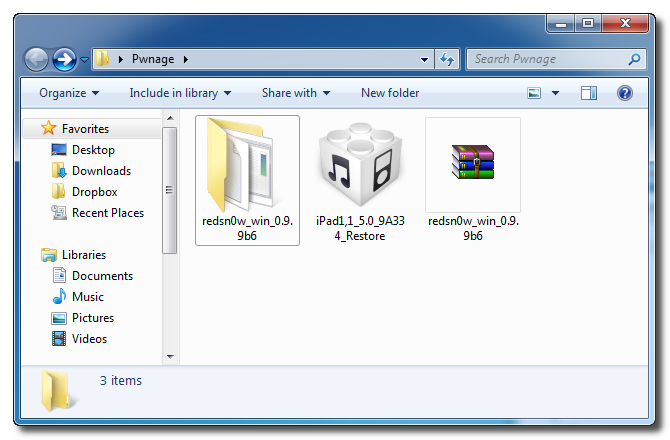
Task: Open the Organize menu
Action: 69,93
